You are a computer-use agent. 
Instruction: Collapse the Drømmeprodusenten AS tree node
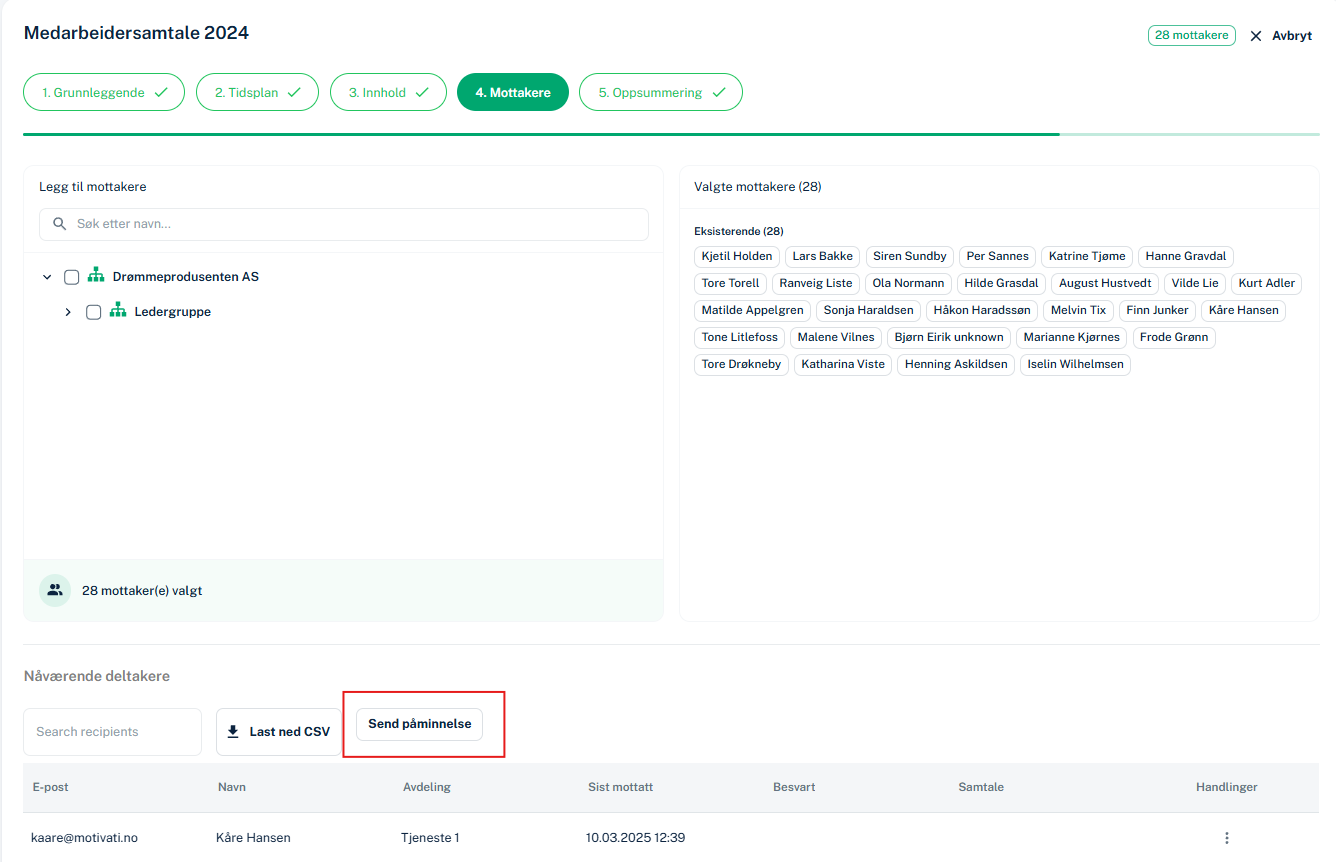47,277
